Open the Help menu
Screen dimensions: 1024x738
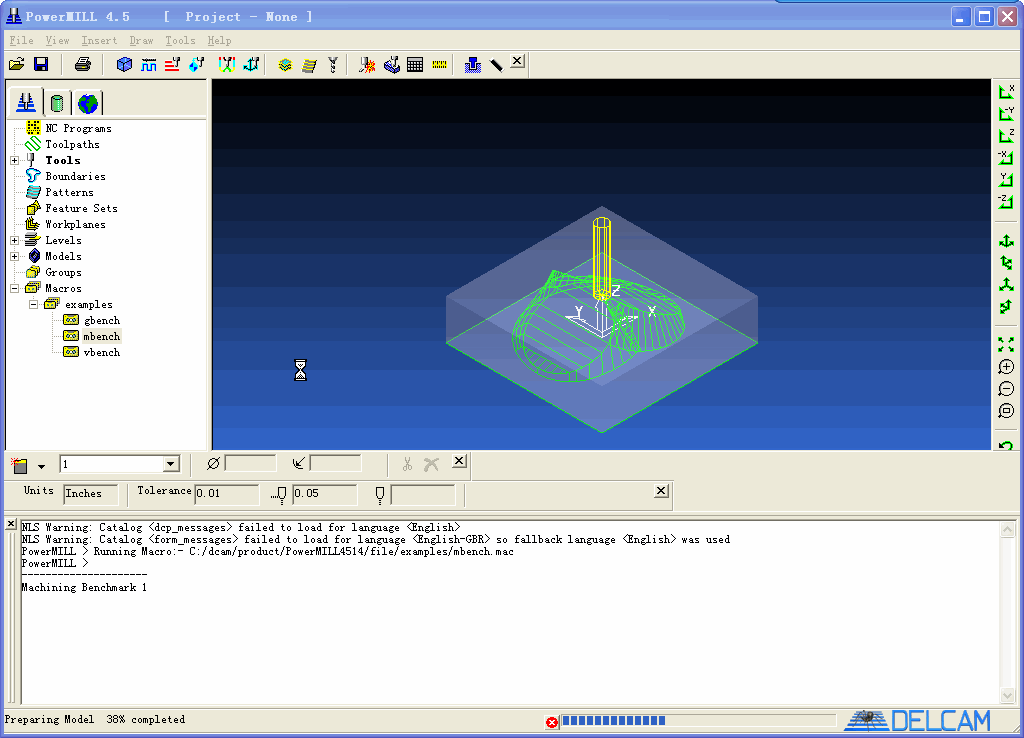pyautogui.click(x=219, y=40)
